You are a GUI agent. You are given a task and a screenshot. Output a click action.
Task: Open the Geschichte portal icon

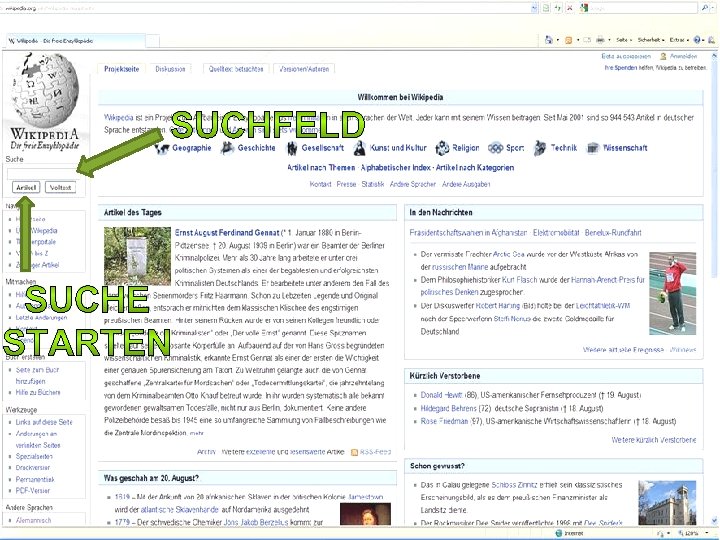coord(227,148)
